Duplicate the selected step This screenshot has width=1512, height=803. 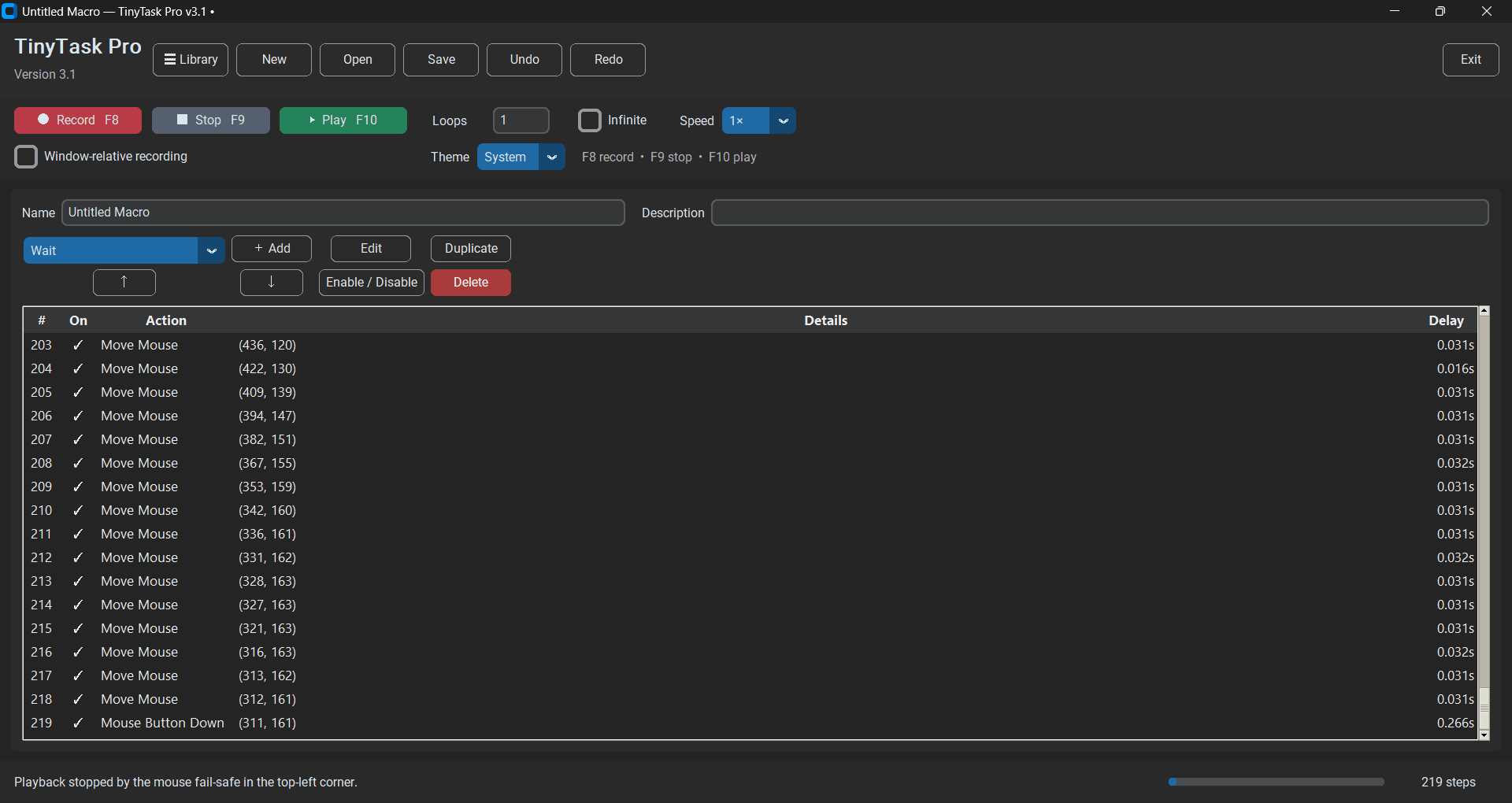click(471, 249)
